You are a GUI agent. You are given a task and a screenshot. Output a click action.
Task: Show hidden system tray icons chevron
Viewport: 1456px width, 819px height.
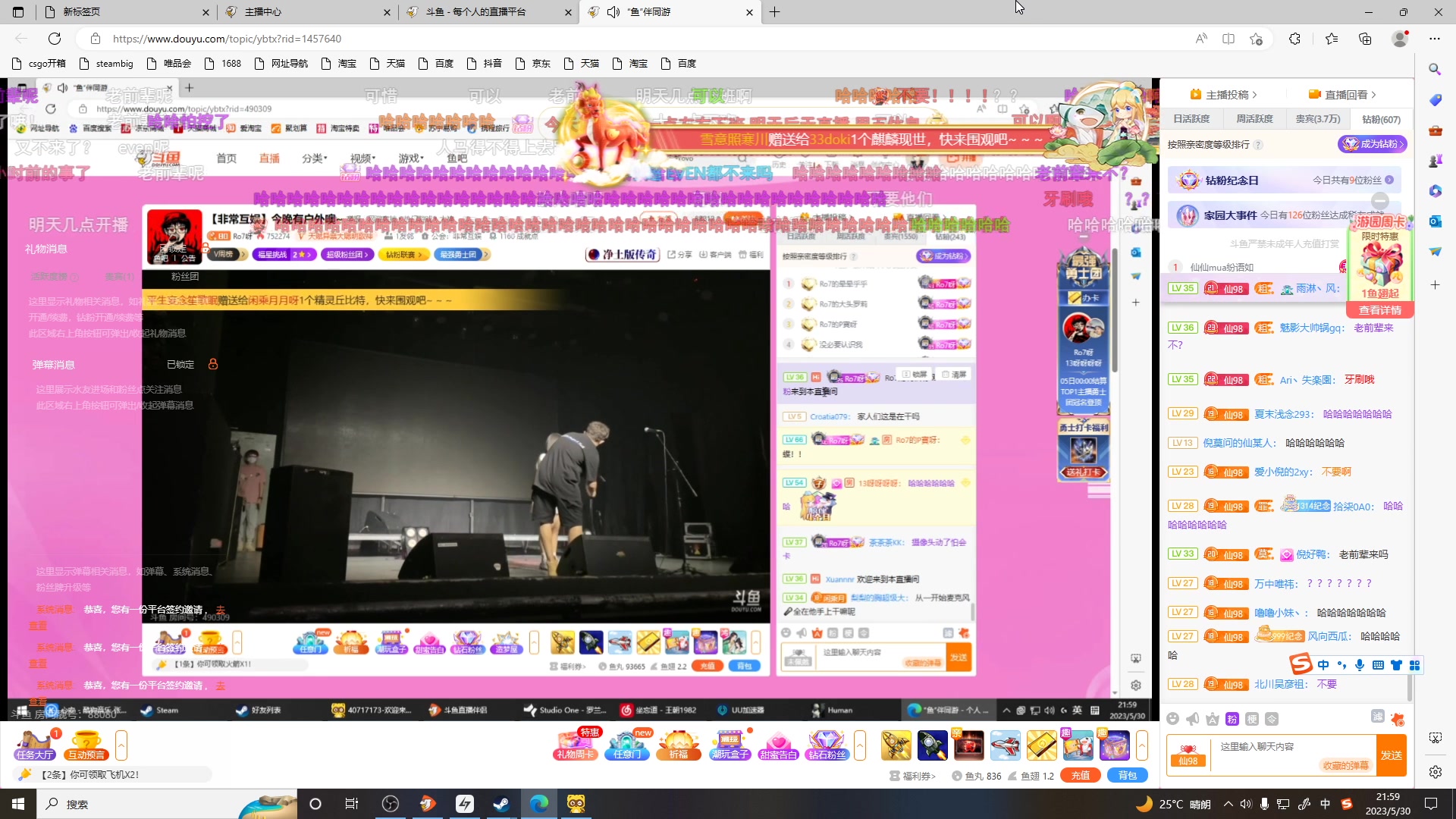click(1228, 804)
